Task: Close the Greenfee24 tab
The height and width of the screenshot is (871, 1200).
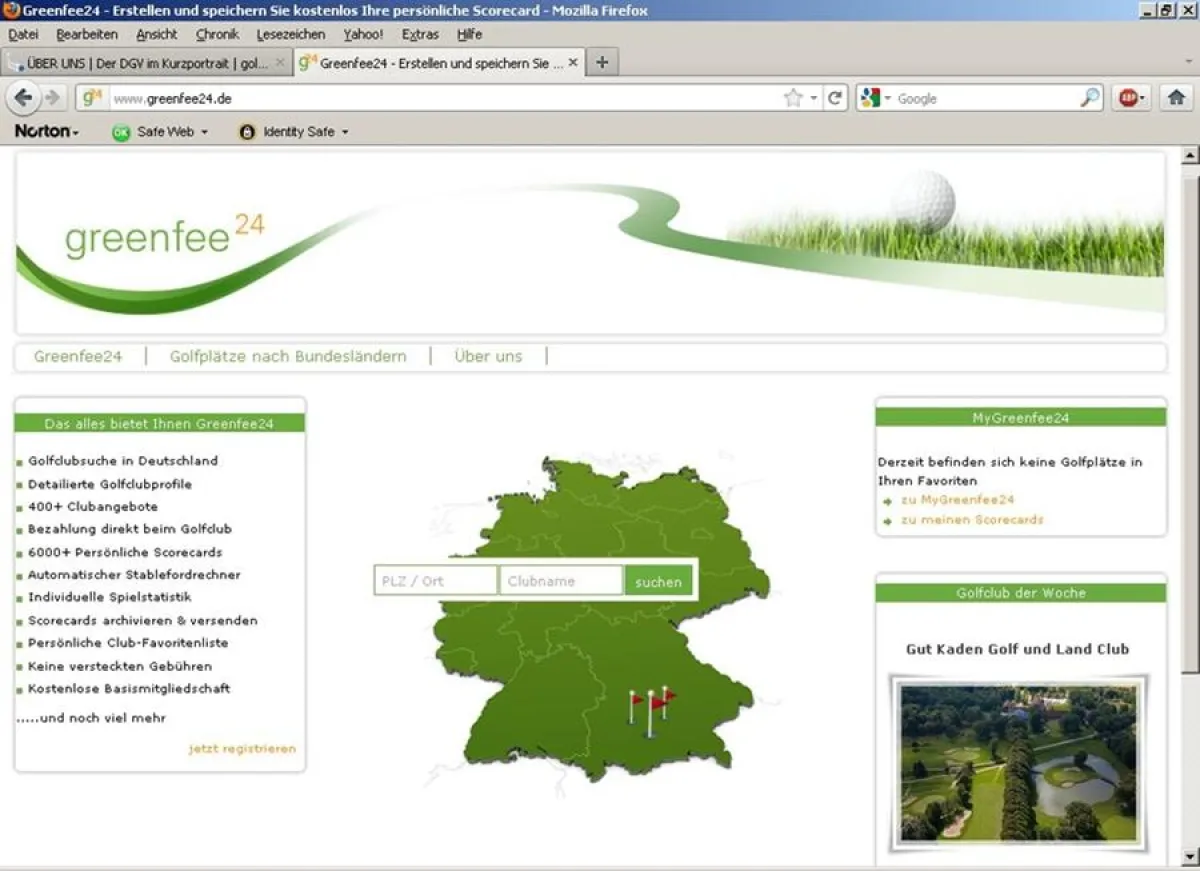Action: coord(573,62)
